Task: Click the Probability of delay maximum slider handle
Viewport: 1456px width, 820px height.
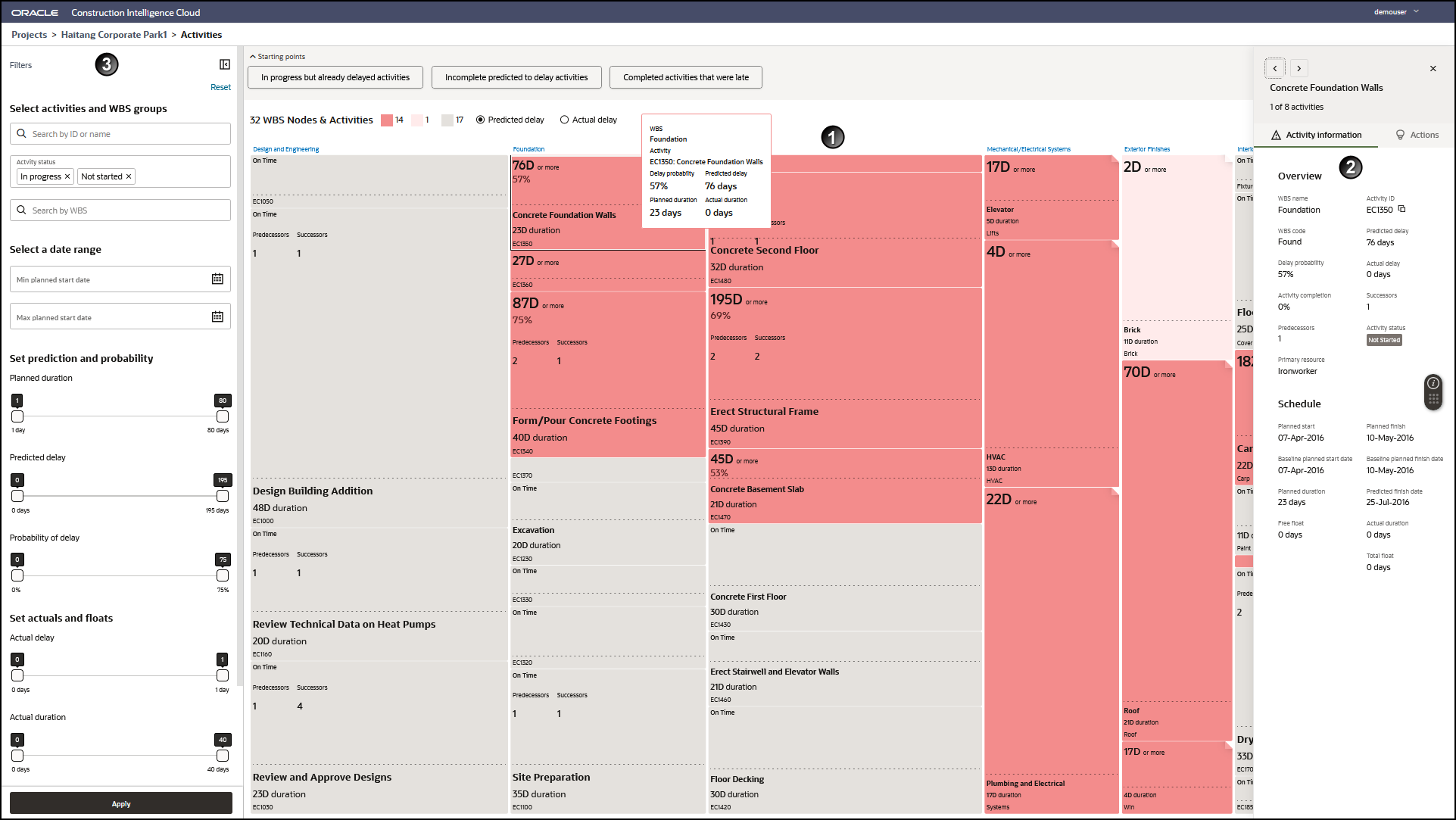Action: point(223,575)
